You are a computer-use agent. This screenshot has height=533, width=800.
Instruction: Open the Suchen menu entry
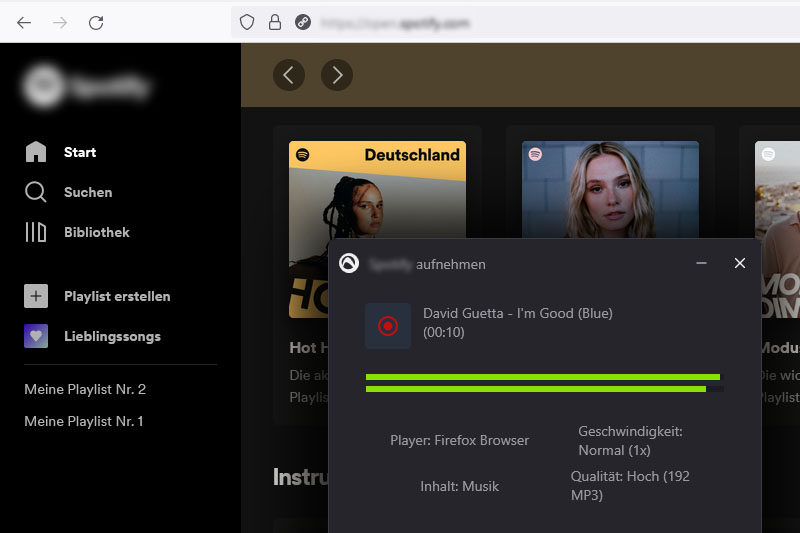point(88,192)
